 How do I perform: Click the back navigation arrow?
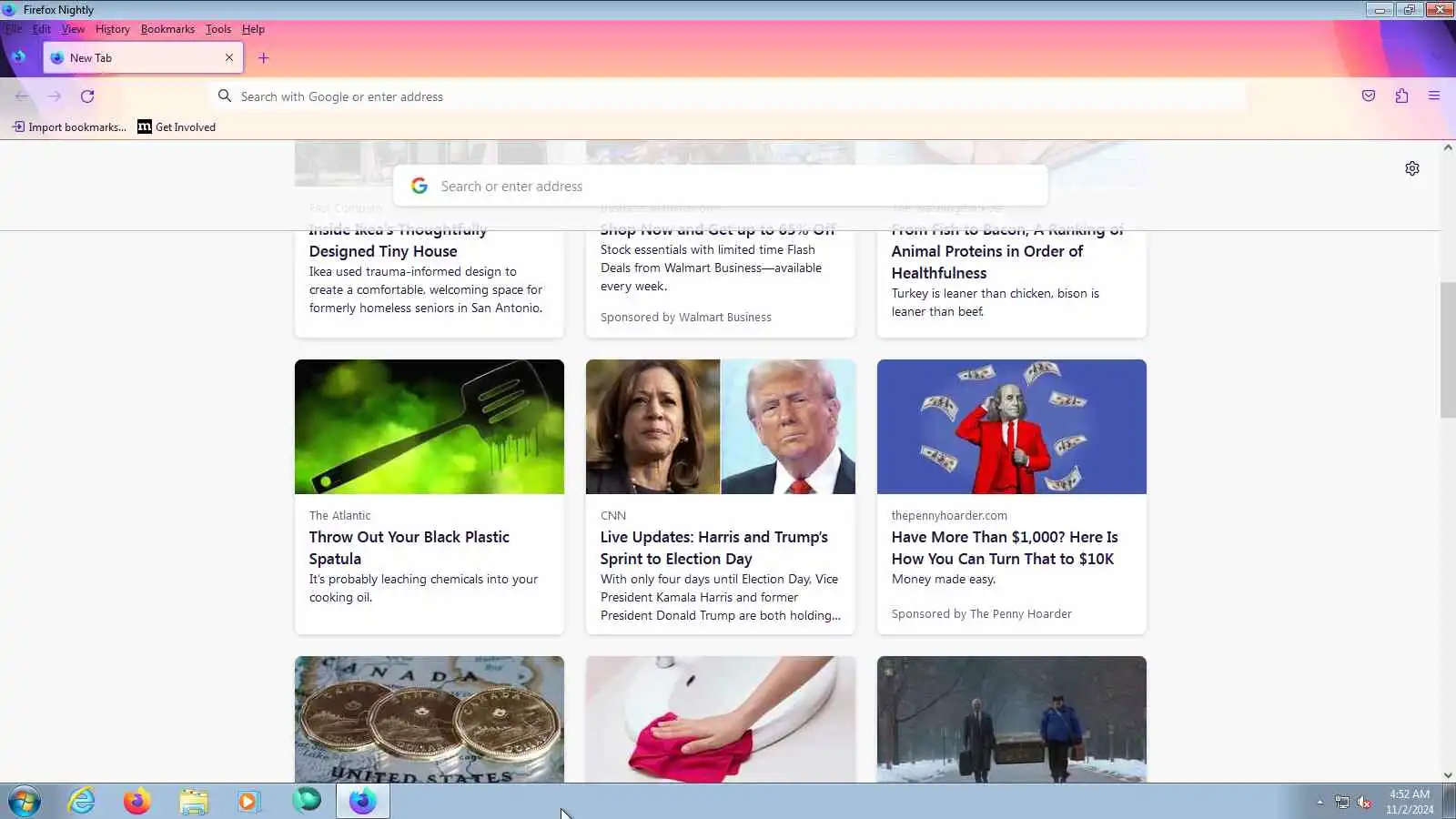click(22, 96)
